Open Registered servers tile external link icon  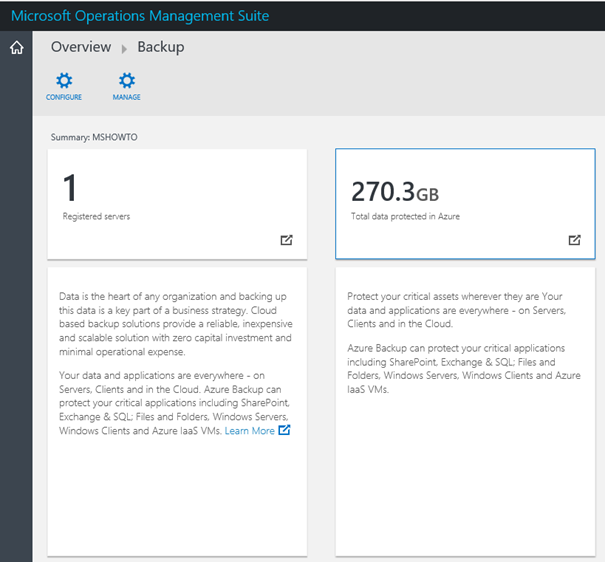pos(286,240)
